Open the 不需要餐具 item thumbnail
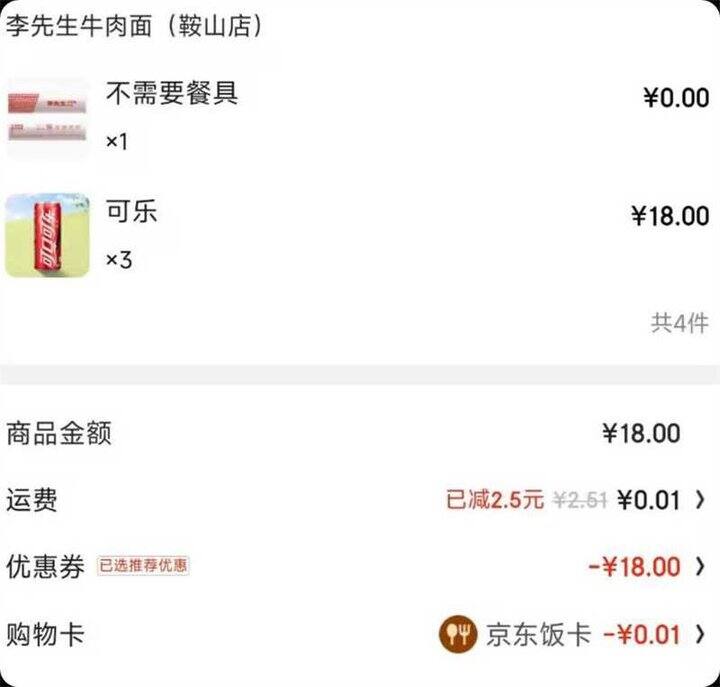The height and width of the screenshot is (687, 720). click(x=47, y=118)
